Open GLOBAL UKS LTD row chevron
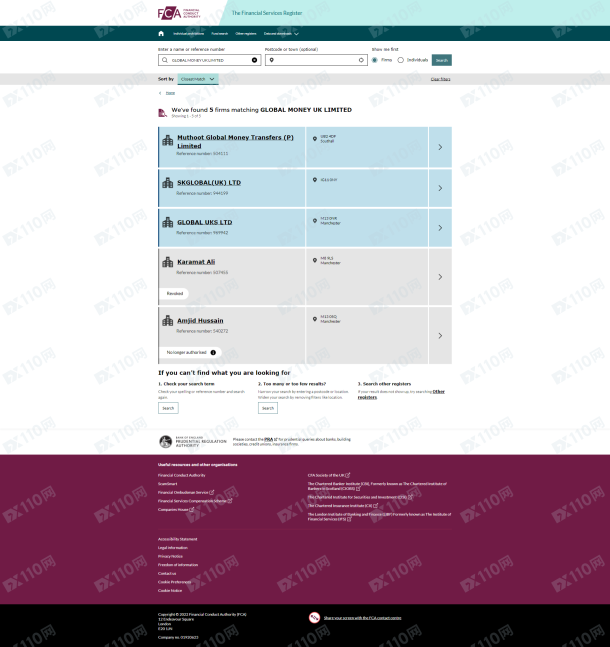This screenshot has width=610, height=647. pos(440,228)
